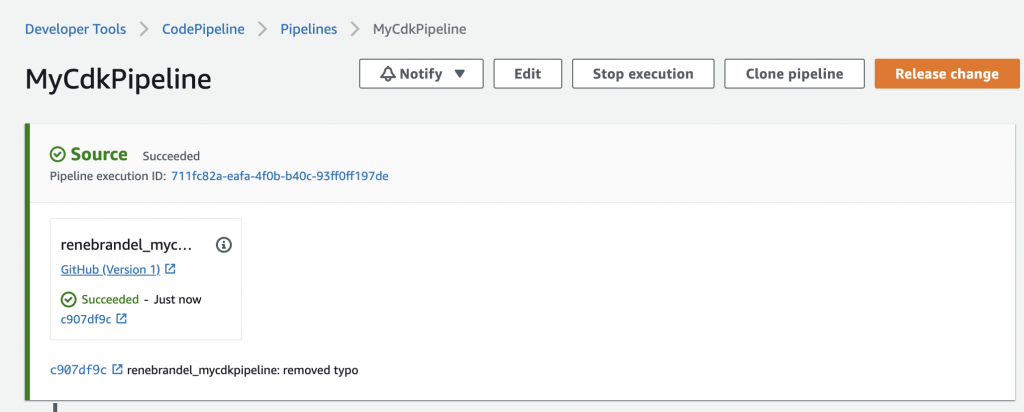Click the external link icon beside the card's c907df9c
Viewport: 1024px width, 412px height.
[121, 319]
